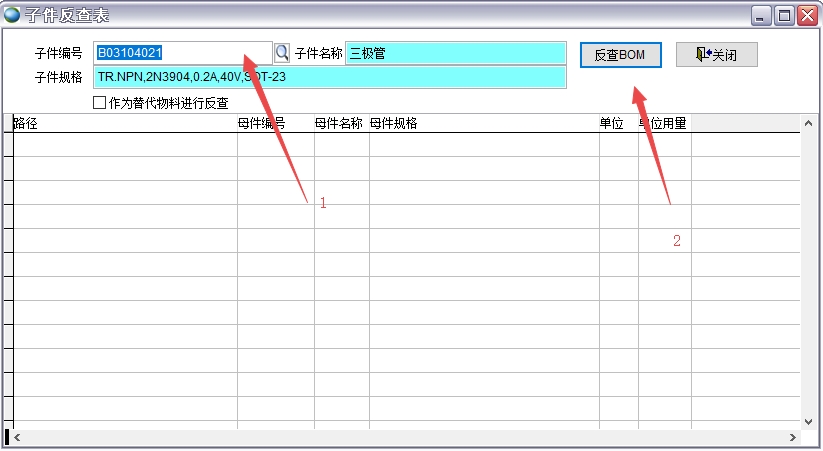
Task: Click the 母件规格 column header
Action: (483, 123)
